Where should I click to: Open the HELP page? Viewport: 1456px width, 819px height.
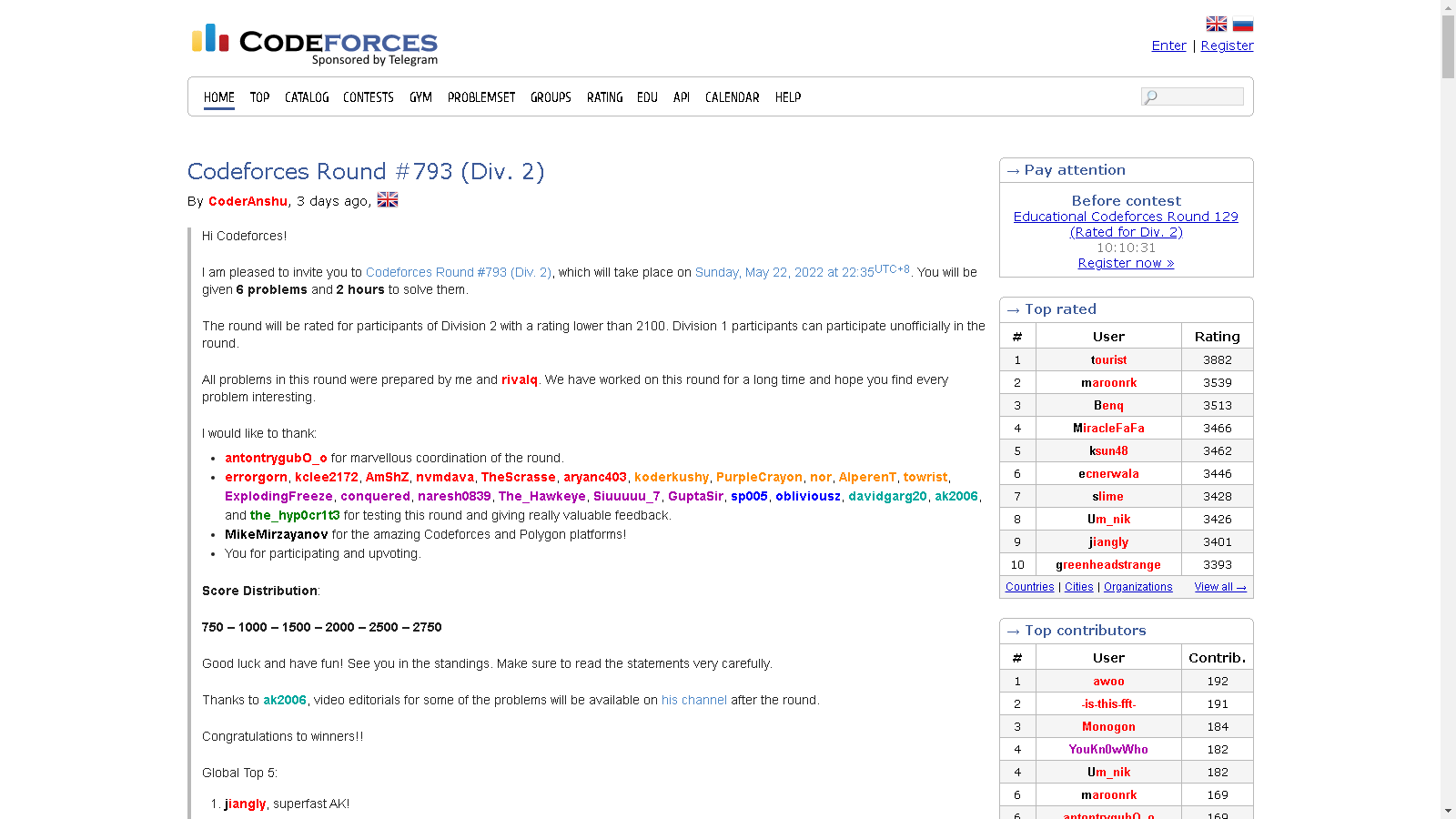tap(788, 97)
